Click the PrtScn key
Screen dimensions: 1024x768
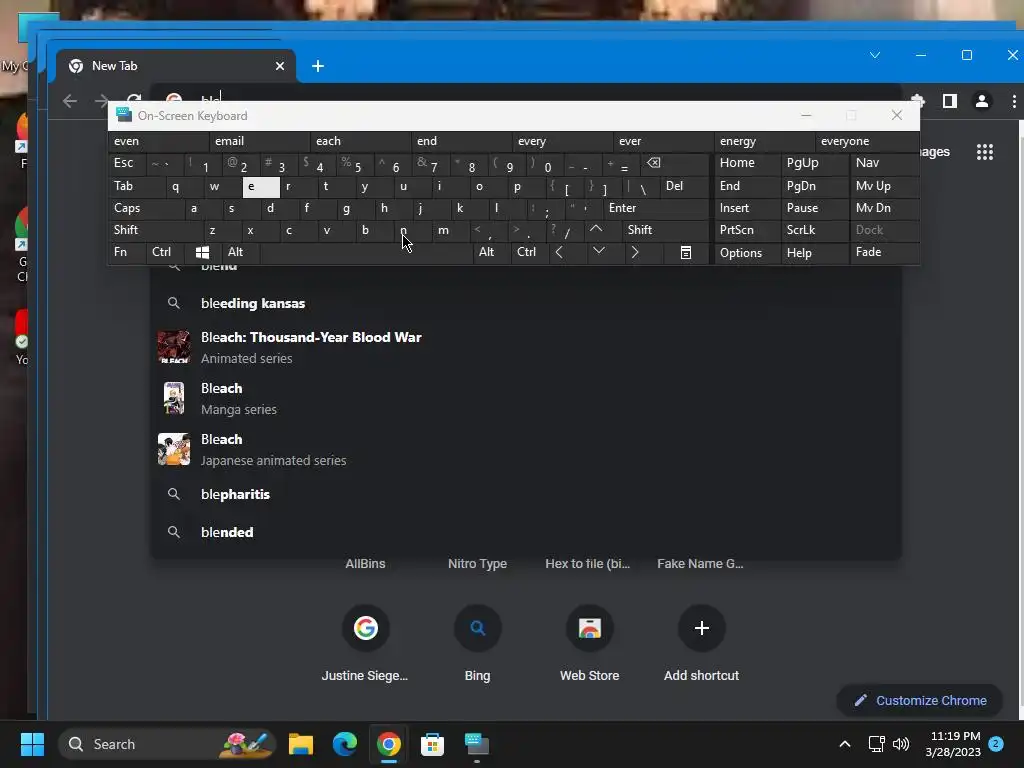(748, 230)
